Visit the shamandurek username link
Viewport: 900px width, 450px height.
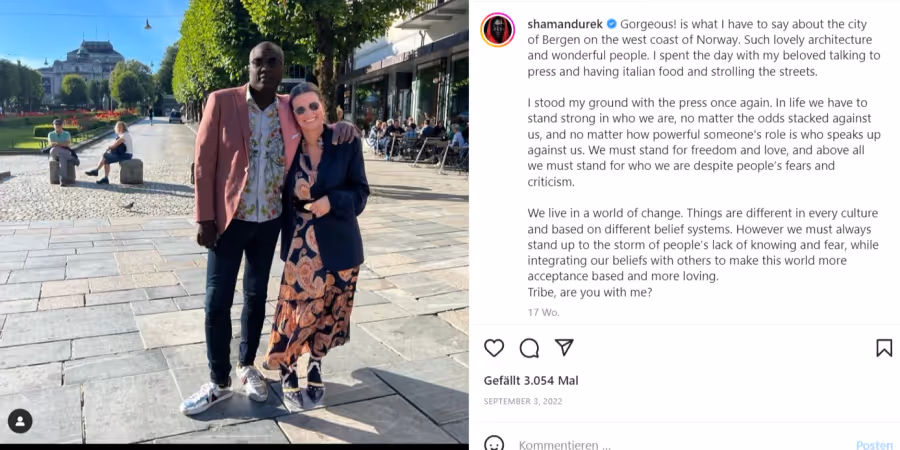565,24
